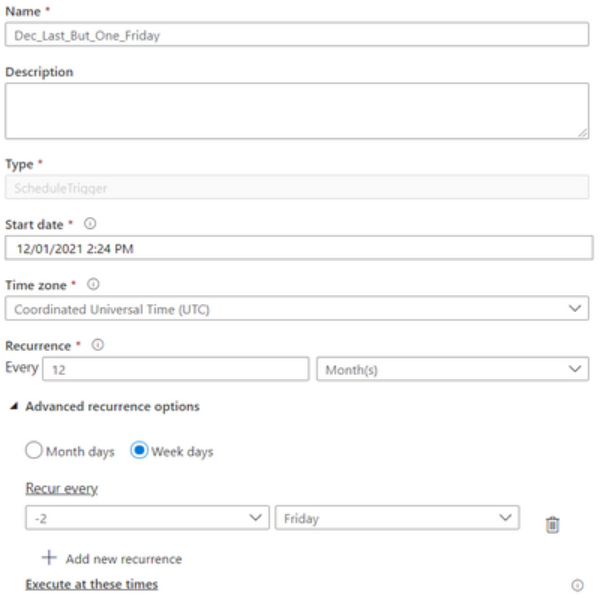The image size is (603, 598).
Task: Select the Week days radio option
Action: [x=139, y=450]
